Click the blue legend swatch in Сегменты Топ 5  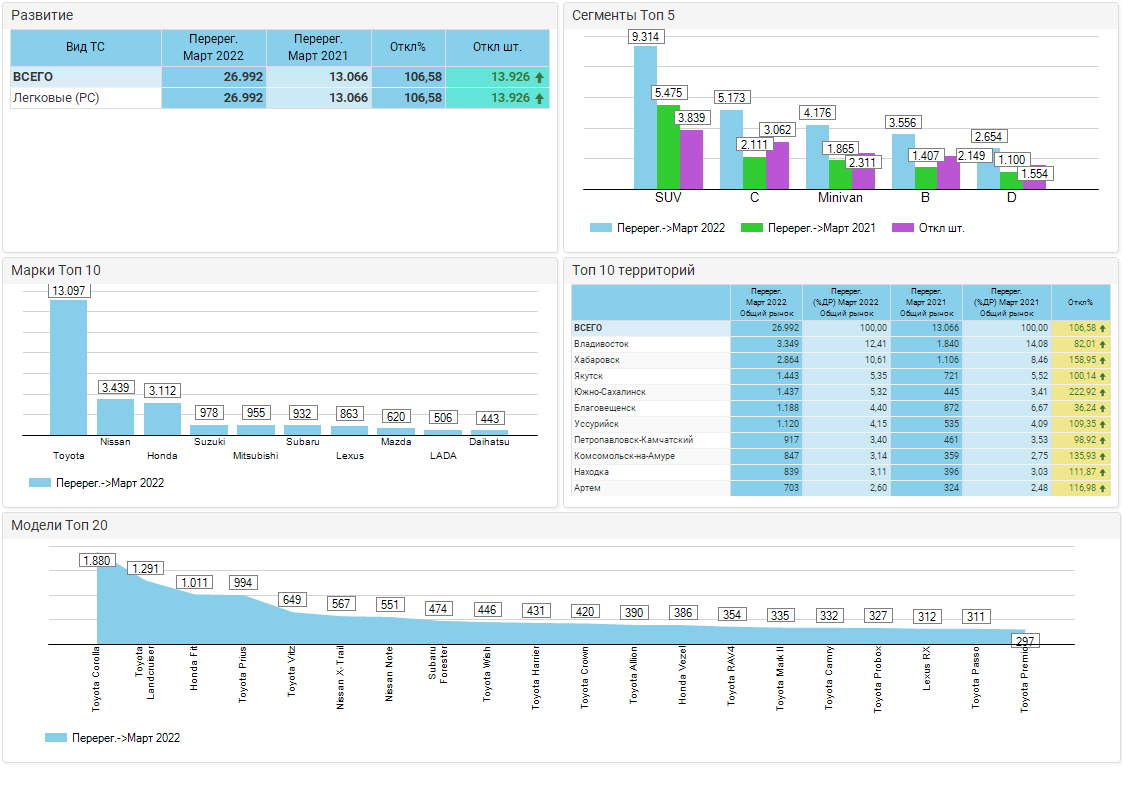(600, 228)
